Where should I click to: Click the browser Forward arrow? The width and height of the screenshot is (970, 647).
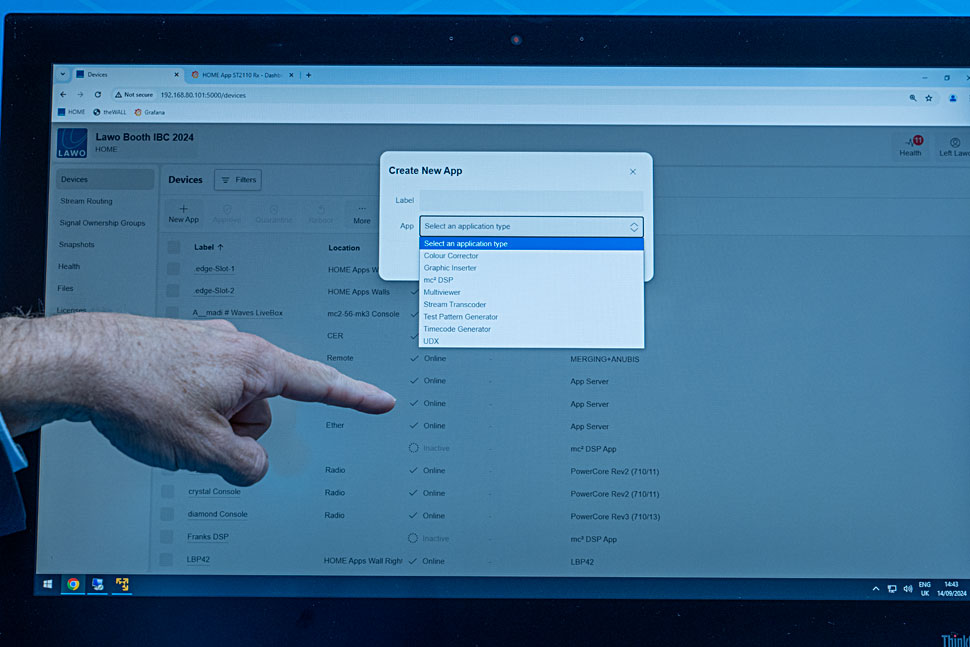pos(80,95)
